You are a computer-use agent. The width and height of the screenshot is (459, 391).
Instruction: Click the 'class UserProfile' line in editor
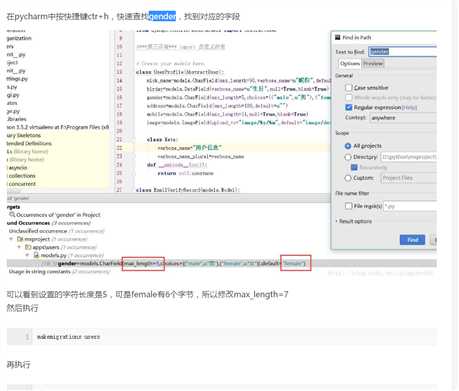click(180, 72)
